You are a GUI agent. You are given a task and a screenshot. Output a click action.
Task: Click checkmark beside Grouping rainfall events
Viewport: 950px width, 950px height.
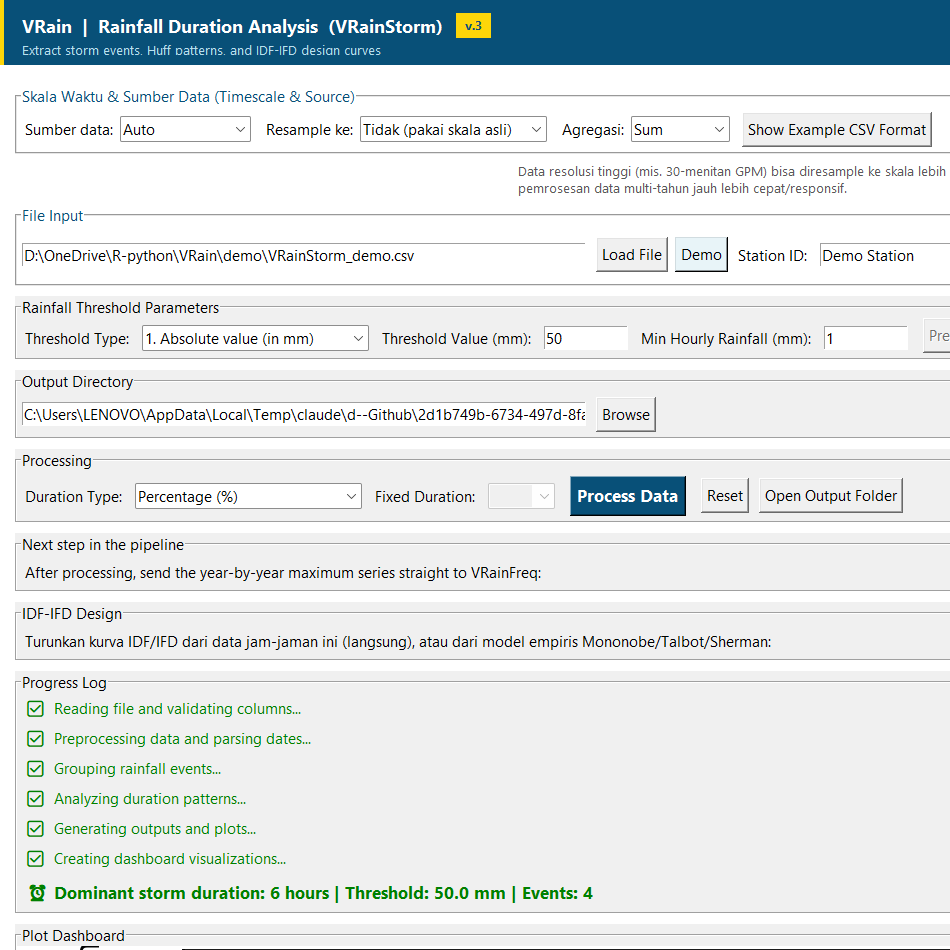pos(35,769)
